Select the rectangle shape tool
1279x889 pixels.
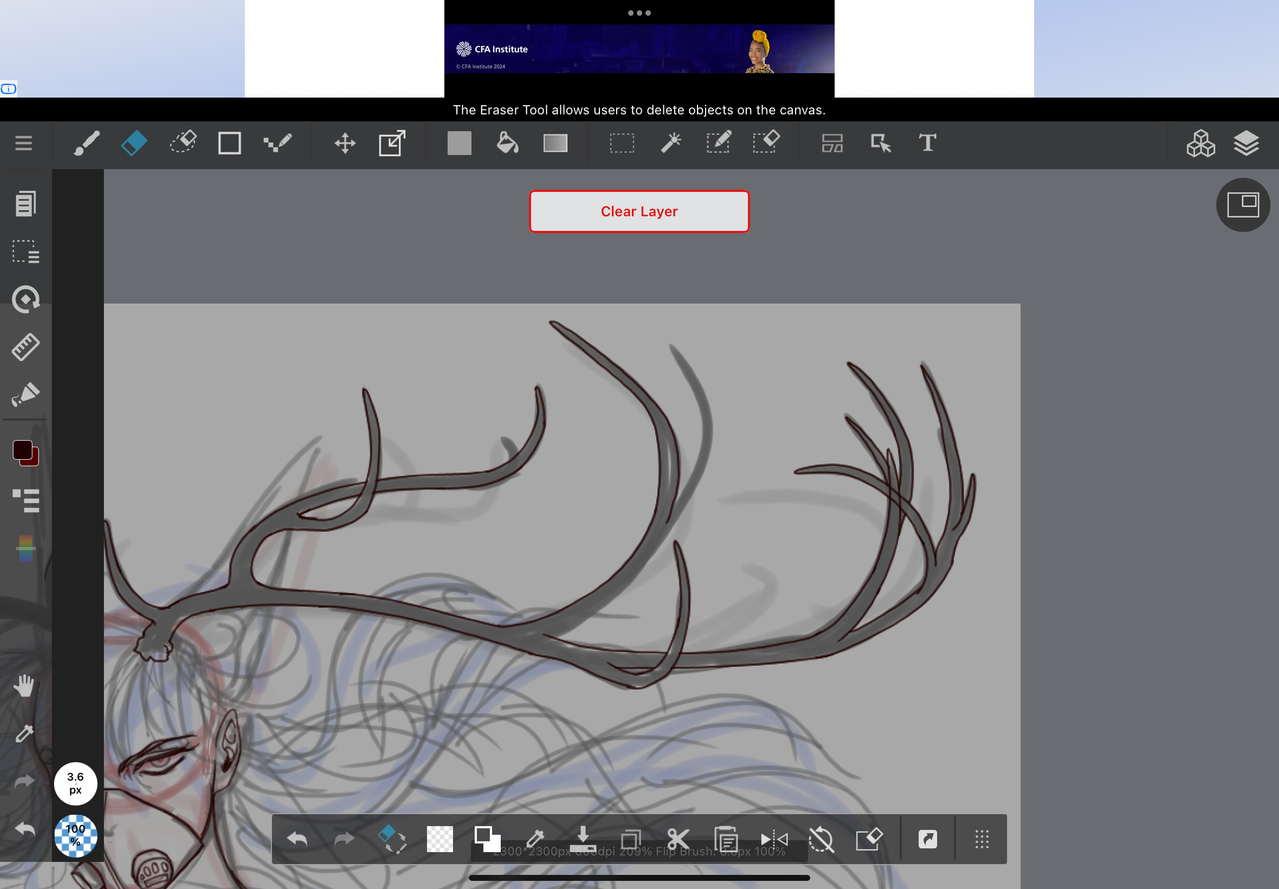click(x=230, y=144)
